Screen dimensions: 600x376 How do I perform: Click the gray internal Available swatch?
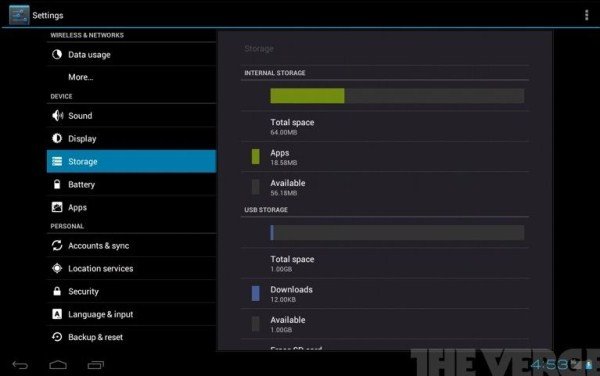256,187
